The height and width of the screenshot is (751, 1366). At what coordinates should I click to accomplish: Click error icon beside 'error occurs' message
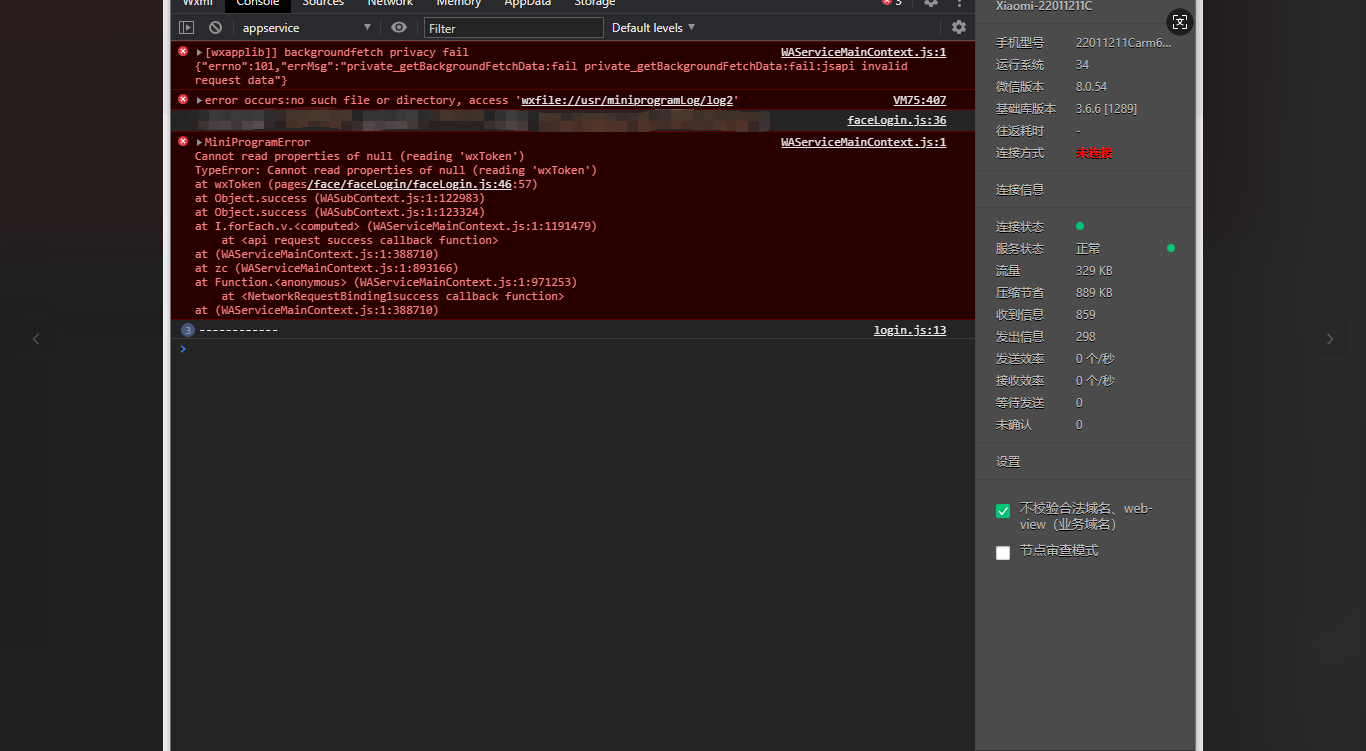(183, 99)
